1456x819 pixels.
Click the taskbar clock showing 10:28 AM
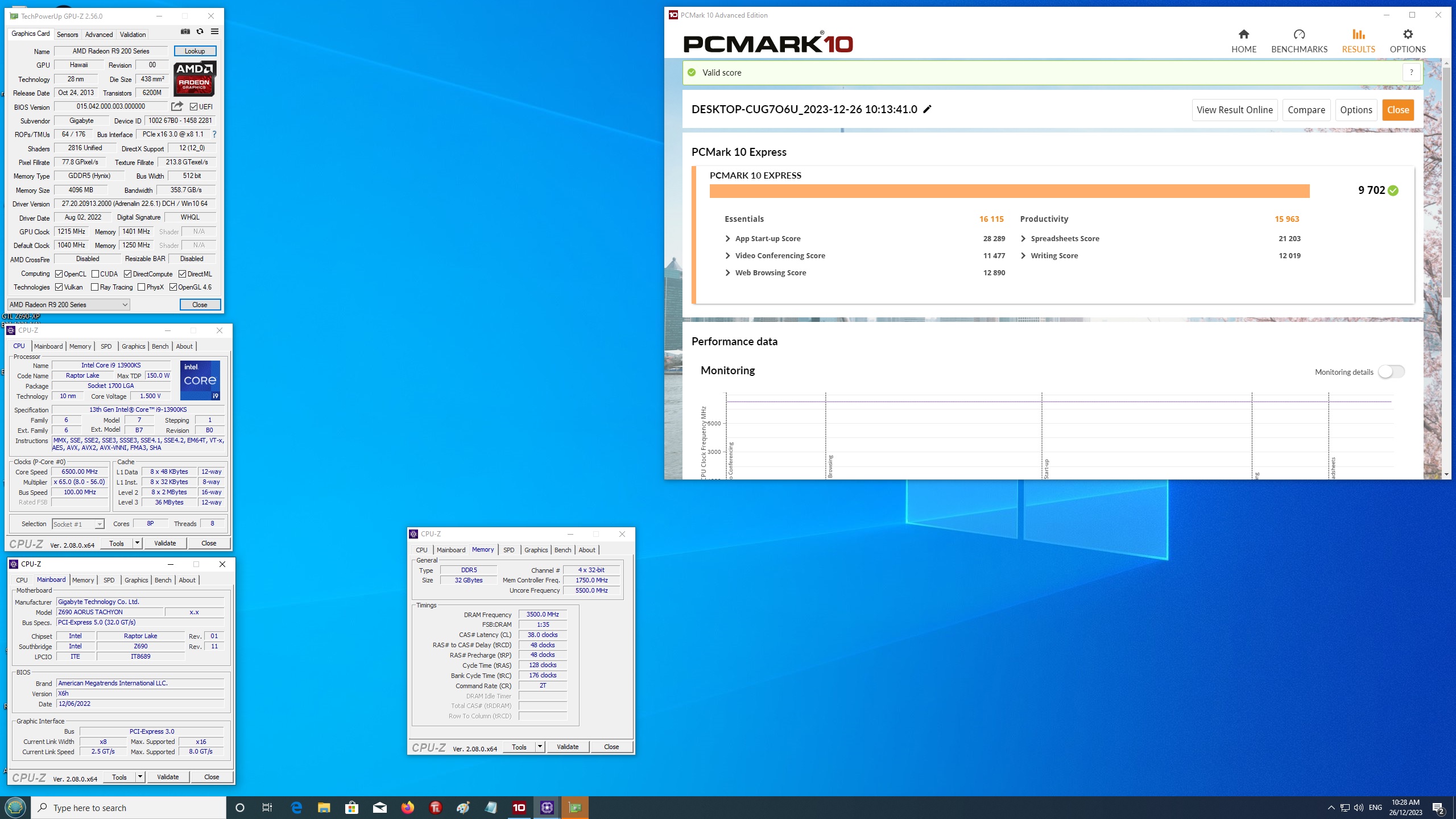point(1405,808)
